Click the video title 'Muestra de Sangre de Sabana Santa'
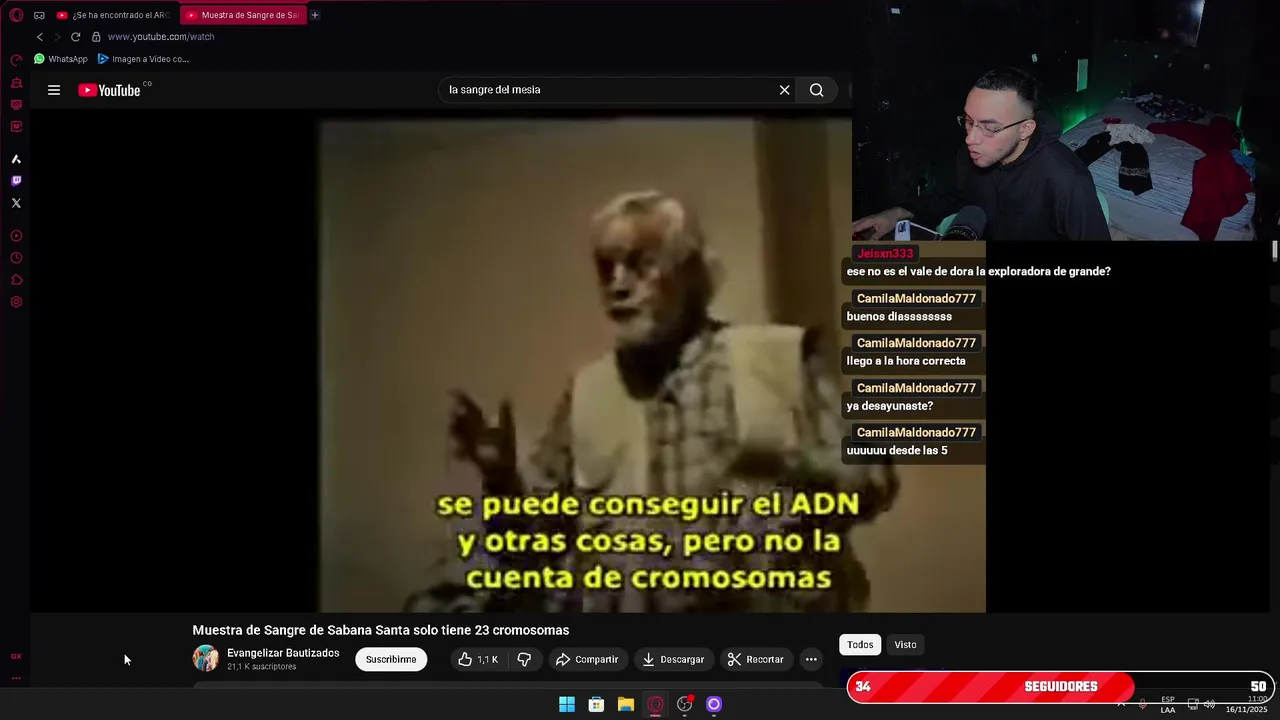 380,630
